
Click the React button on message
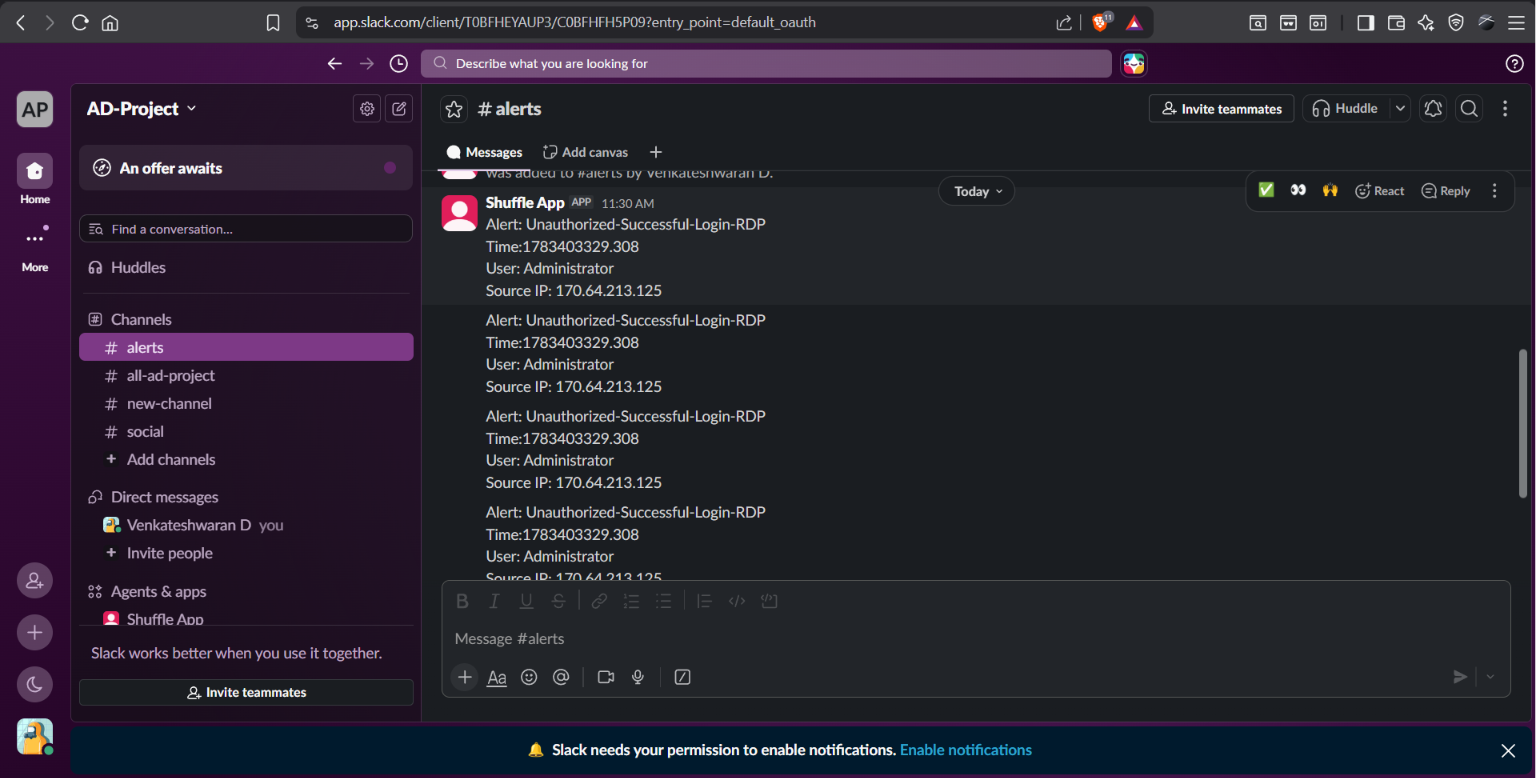click(1379, 190)
